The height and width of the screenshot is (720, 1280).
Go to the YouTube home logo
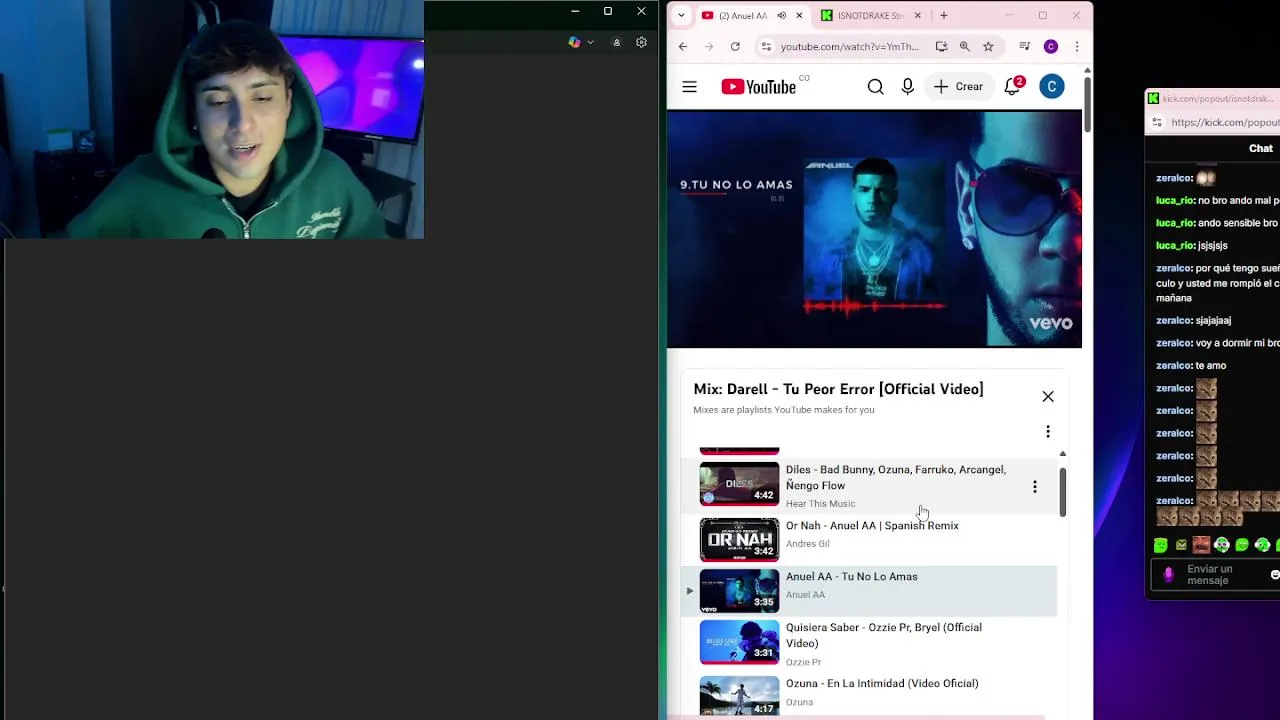(759, 87)
